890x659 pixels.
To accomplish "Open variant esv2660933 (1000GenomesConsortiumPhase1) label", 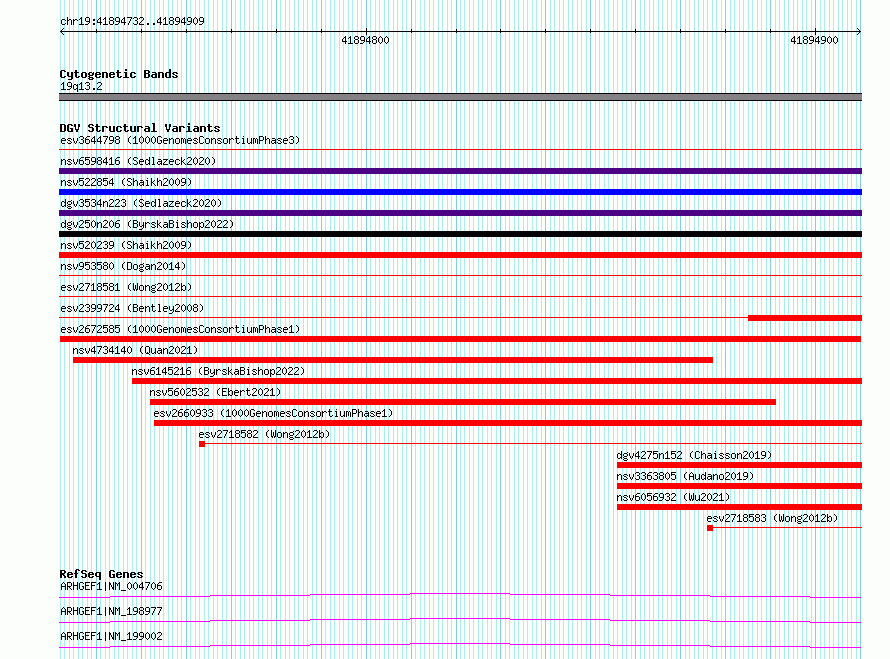I will tap(273, 413).
